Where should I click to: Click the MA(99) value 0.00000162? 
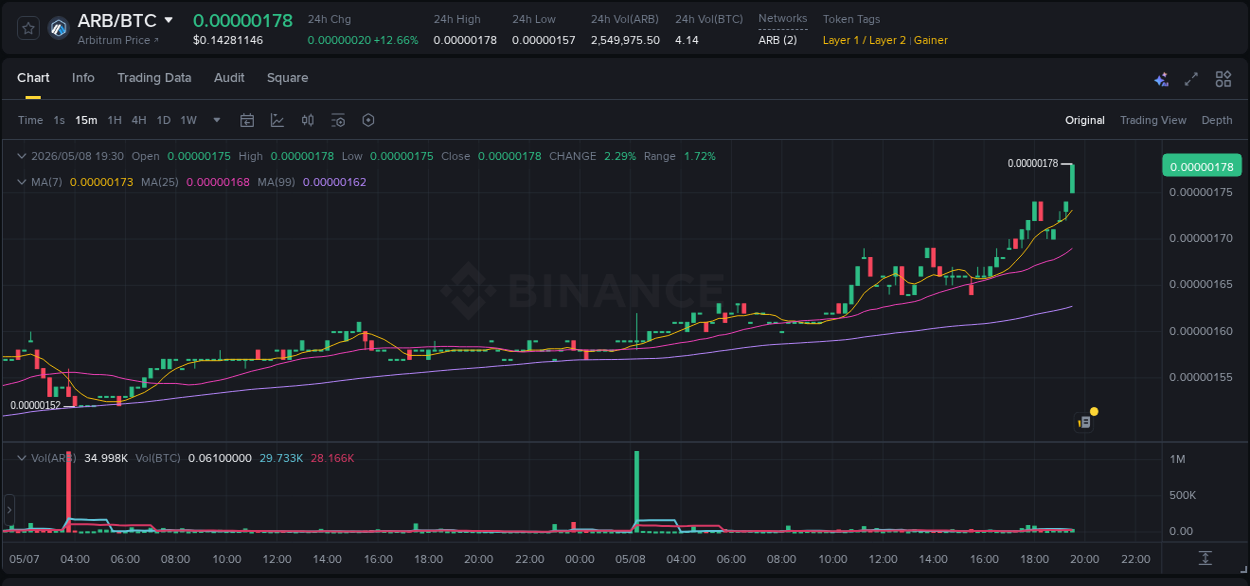(334, 182)
